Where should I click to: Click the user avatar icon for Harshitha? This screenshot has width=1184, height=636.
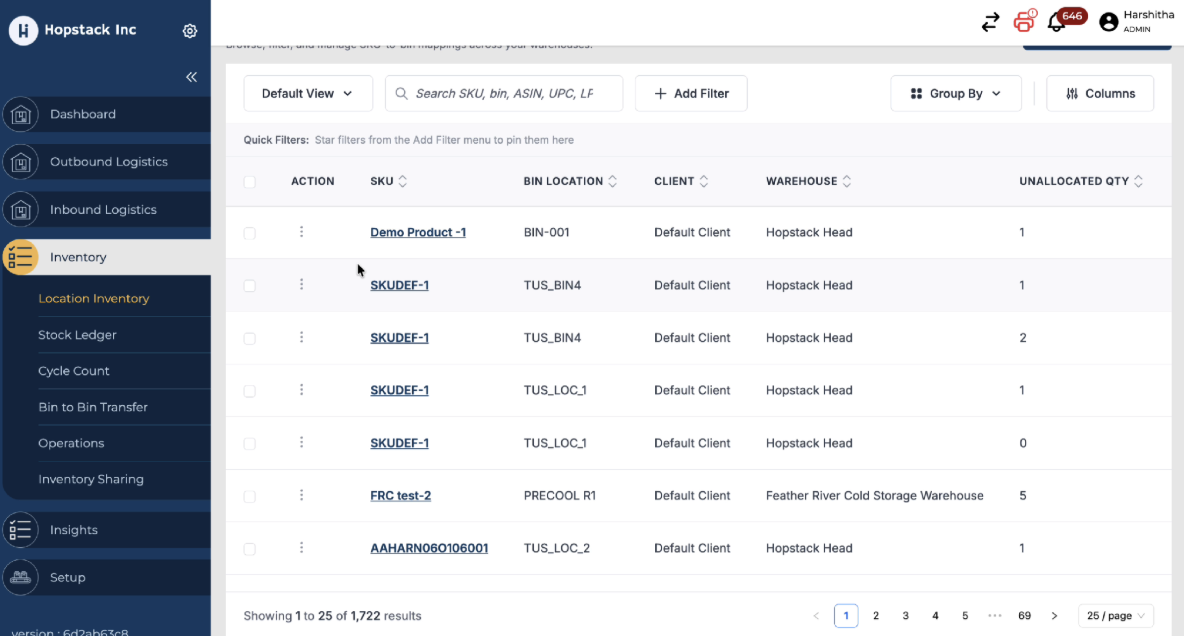pos(1108,22)
